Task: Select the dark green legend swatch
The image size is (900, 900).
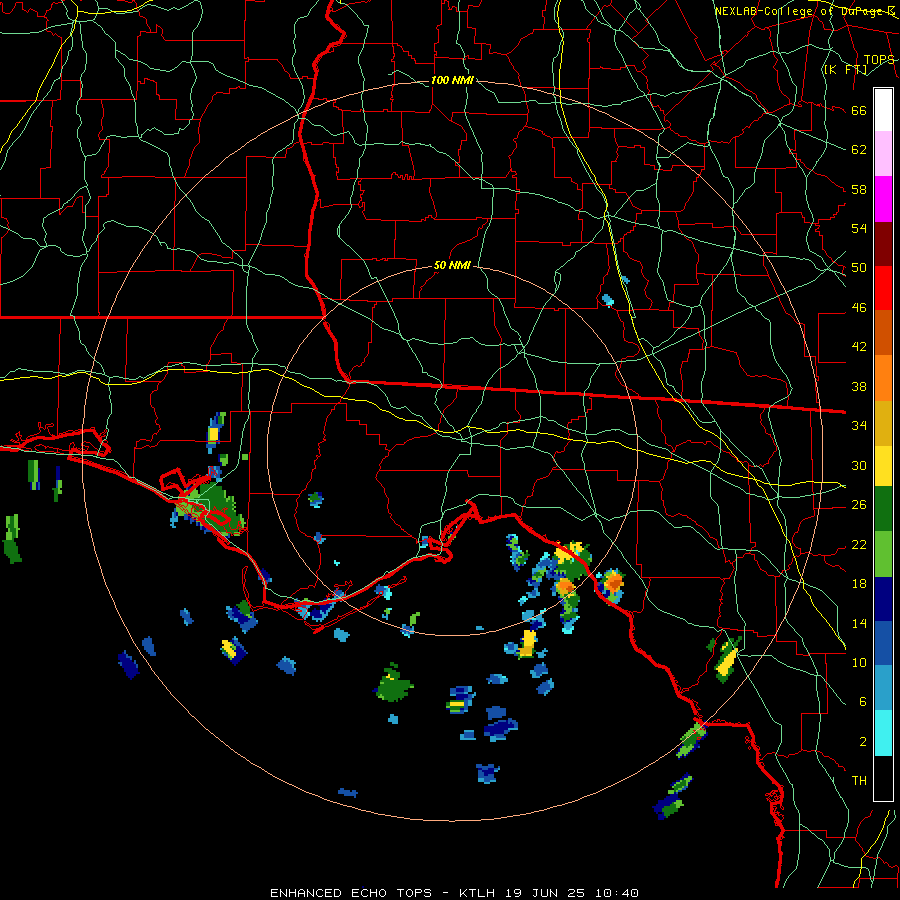Action: (883, 509)
